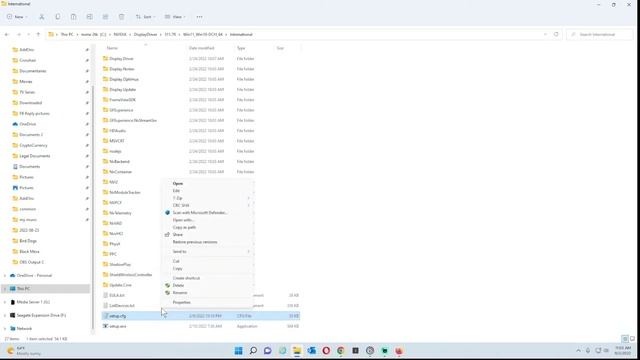The height and width of the screenshot is (360, 640).
Task: Open the See more ellipsis toolbar menu
Action: click(199, 17)
